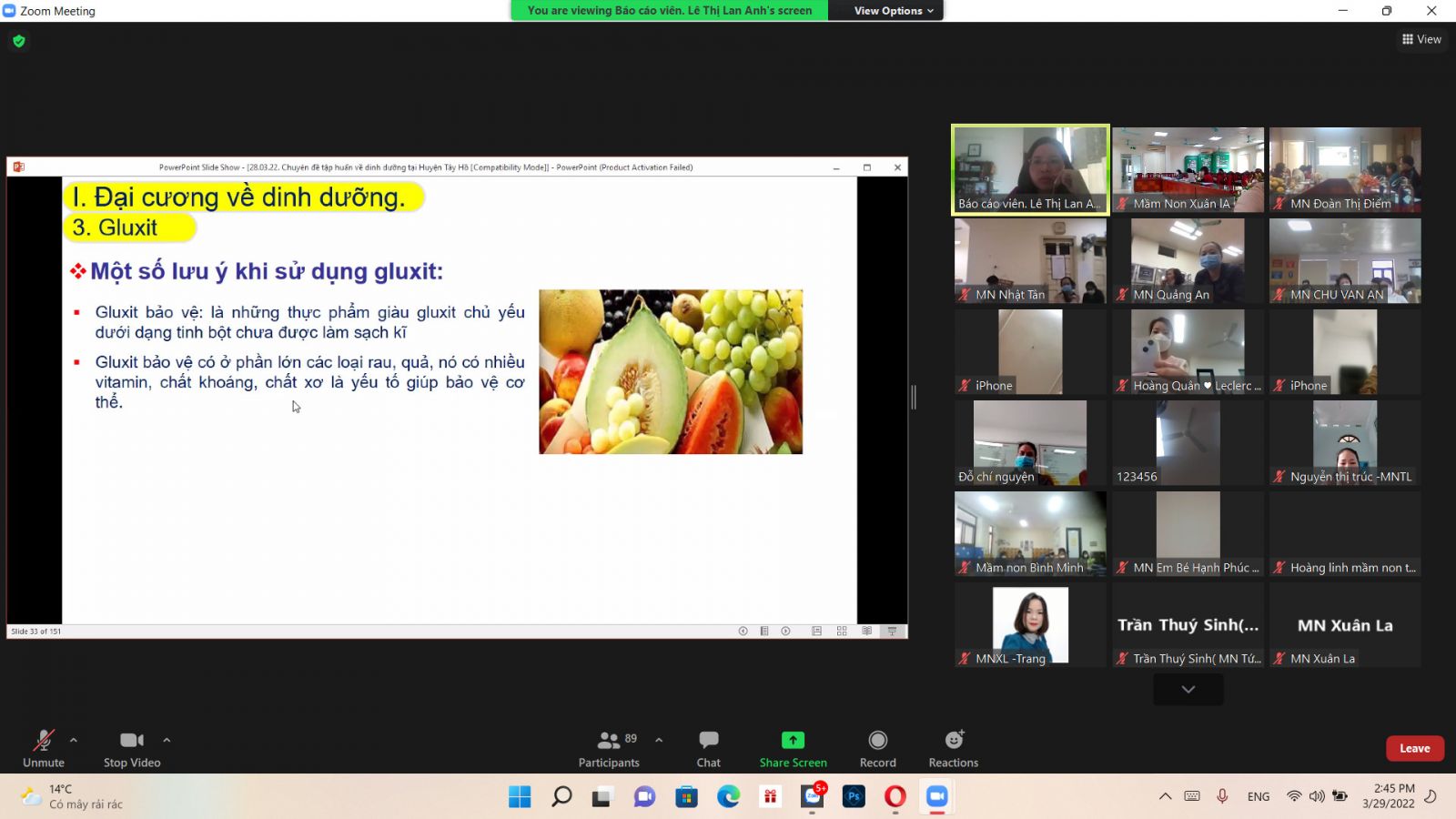
Task: Click the red Leave button
Action: click(x=1414, y=748)
